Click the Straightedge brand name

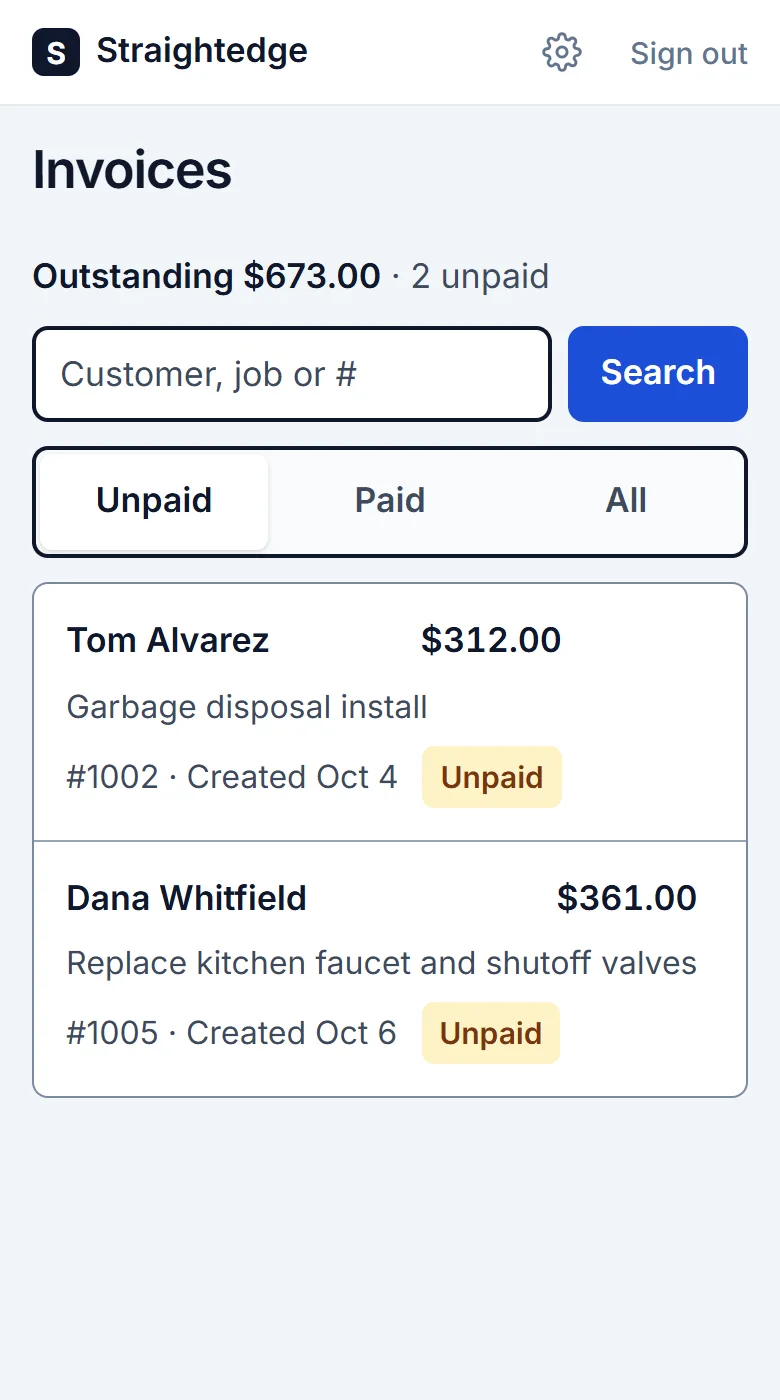[202, 50]
